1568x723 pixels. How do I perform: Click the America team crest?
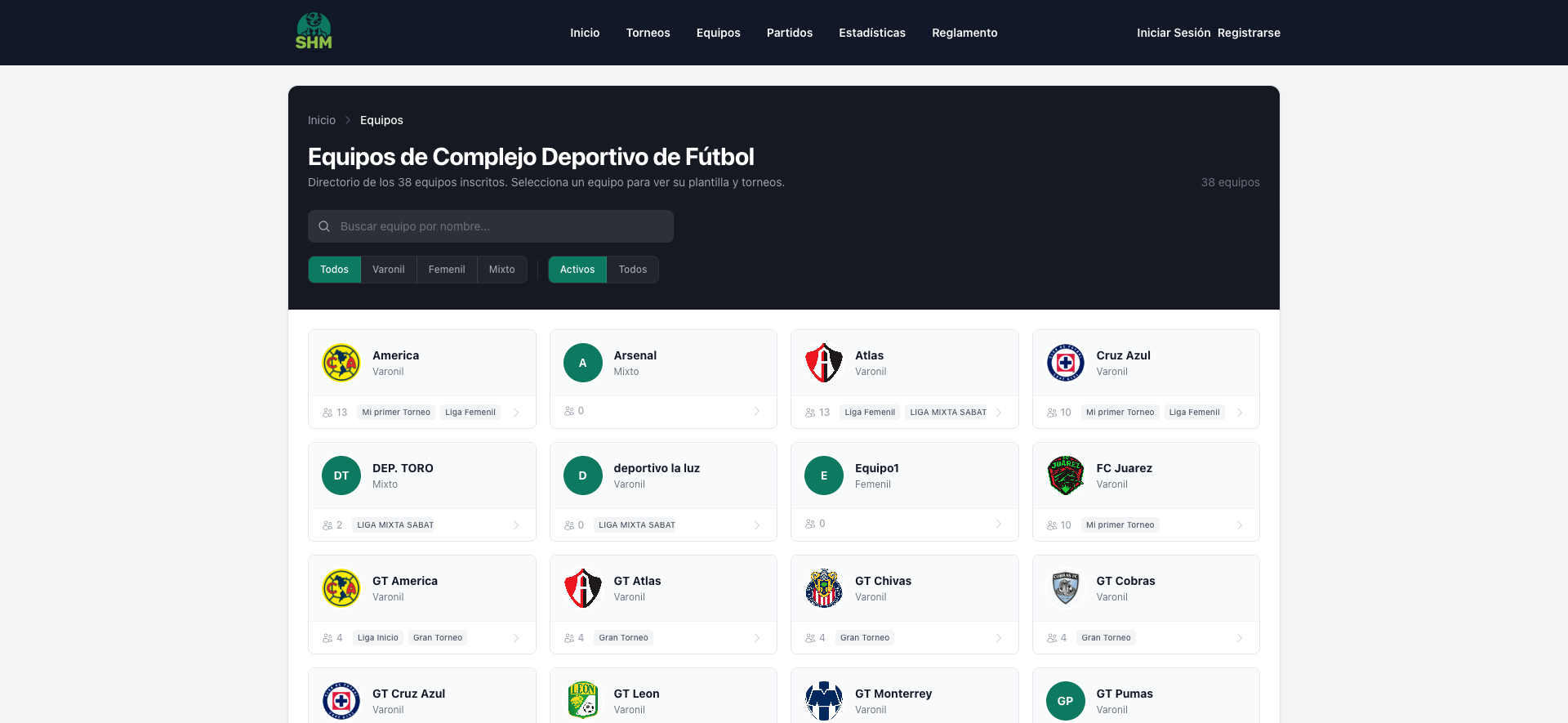pyautogui.click(x=341, y=363)
